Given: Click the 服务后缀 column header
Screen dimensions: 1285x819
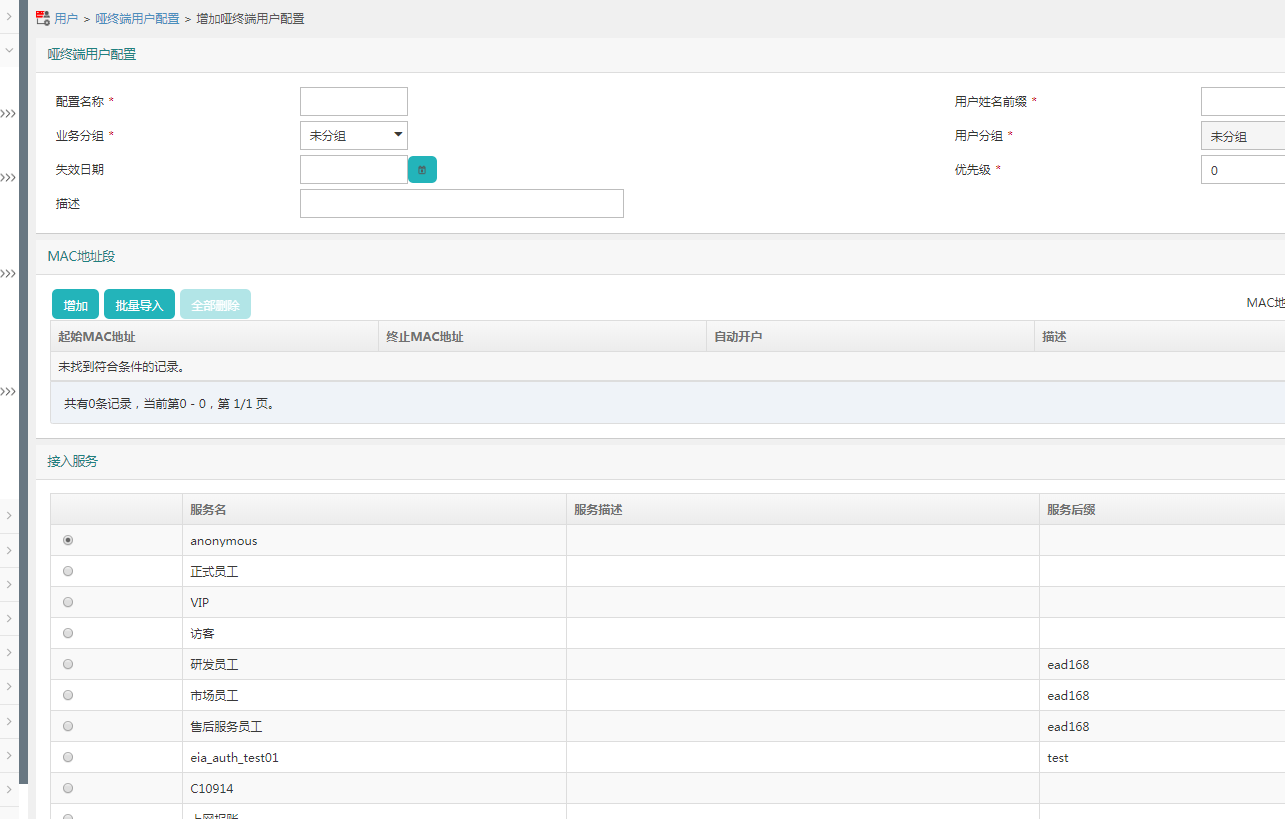Looking at the screenshot, I should tap(1162, 509).
